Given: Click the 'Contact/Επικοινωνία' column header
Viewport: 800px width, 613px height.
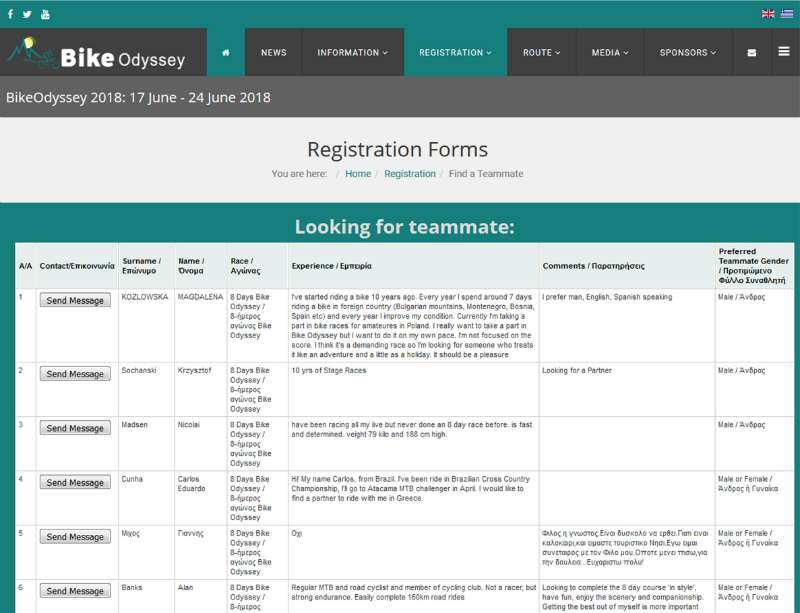Looking at the screenshot, I should click(x=77, y=266).
